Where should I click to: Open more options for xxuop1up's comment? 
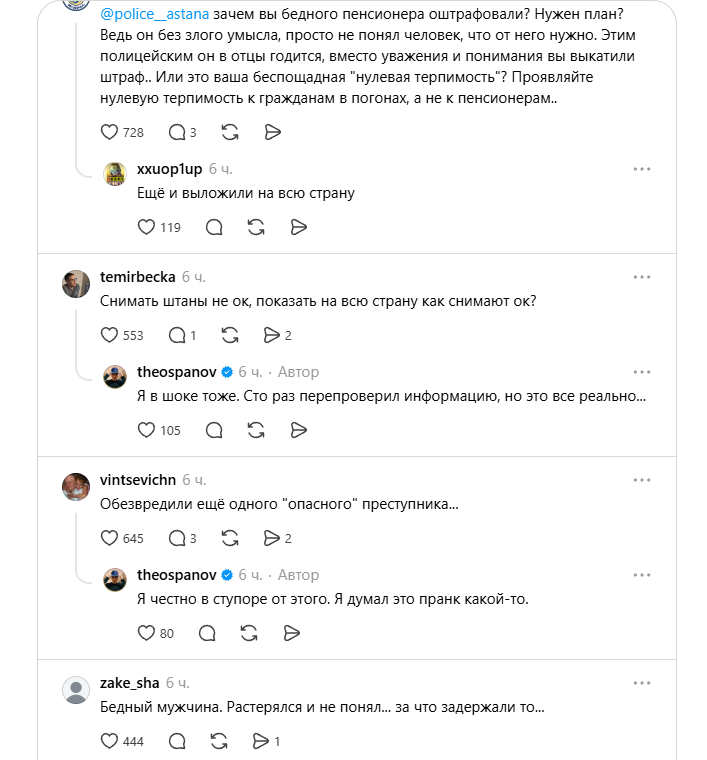(642, 169)
